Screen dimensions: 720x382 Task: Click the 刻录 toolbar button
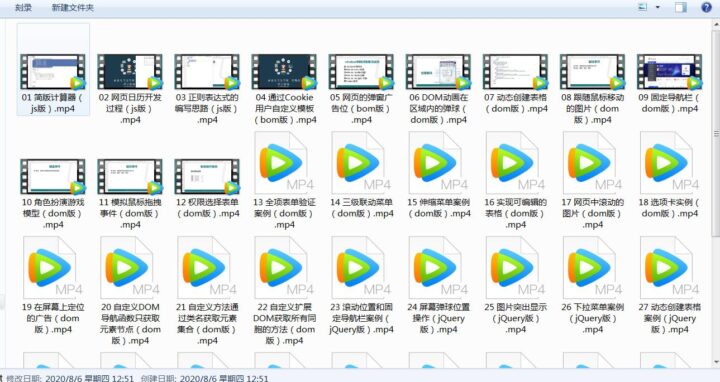pos(23,7)
